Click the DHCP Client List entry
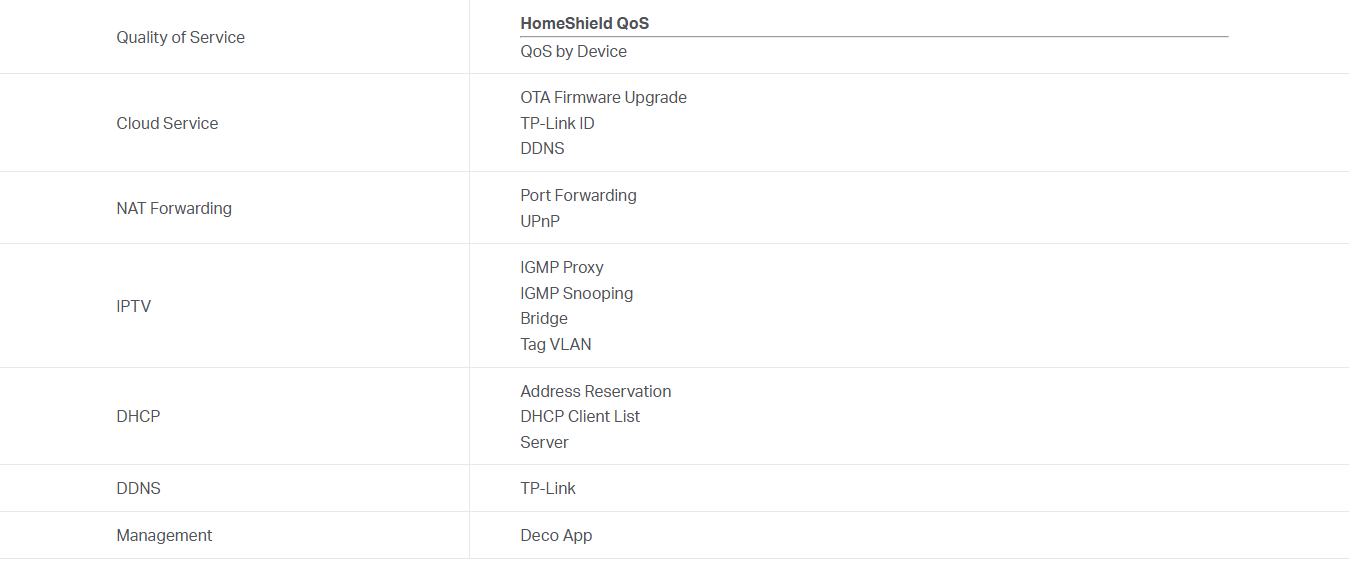The image size is (1352, 563). [580, 416]
